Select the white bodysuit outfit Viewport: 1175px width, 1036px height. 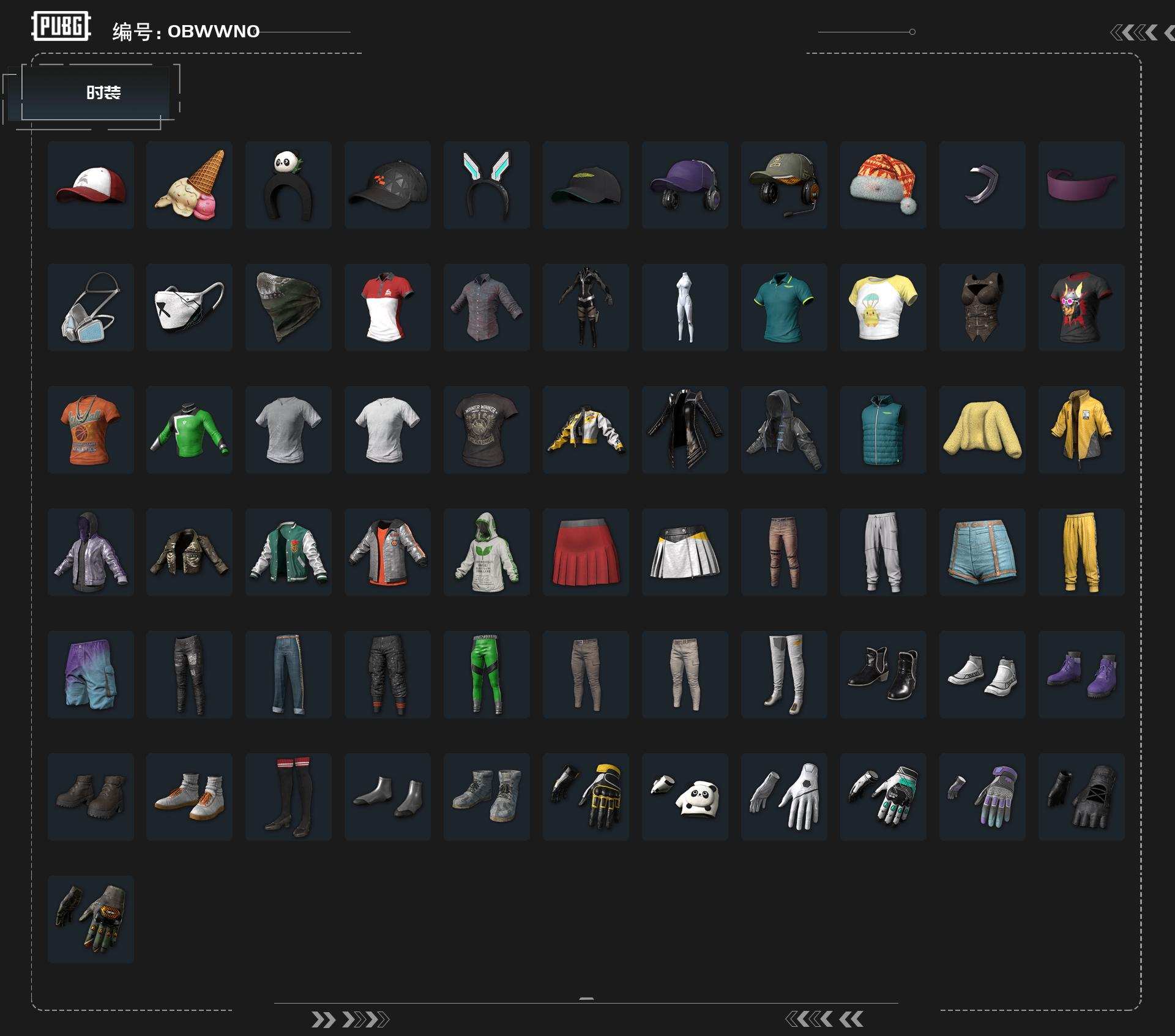pyautogui.click(x=685, y=307)
